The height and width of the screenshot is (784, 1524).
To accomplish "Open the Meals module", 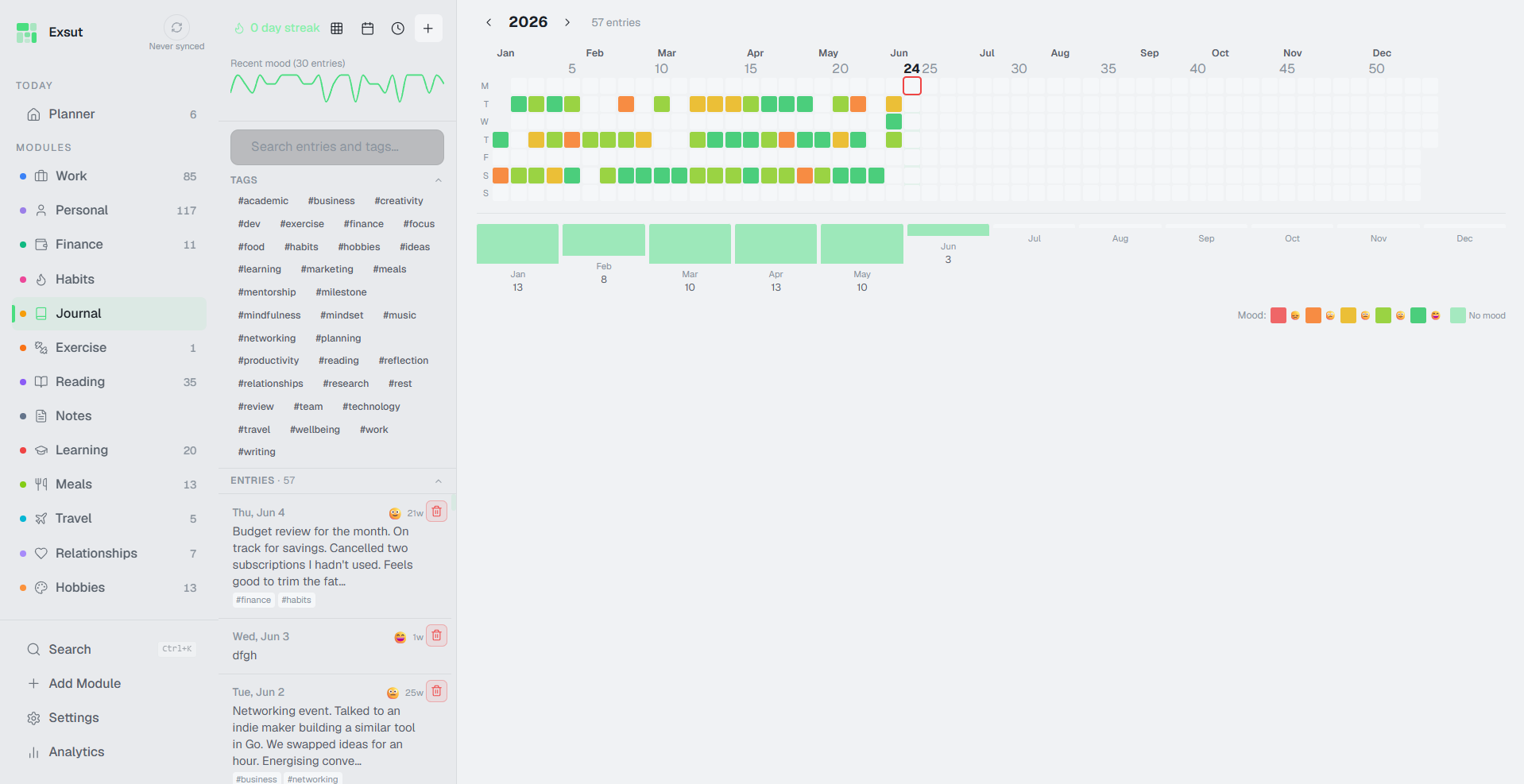I will (109, 485).
